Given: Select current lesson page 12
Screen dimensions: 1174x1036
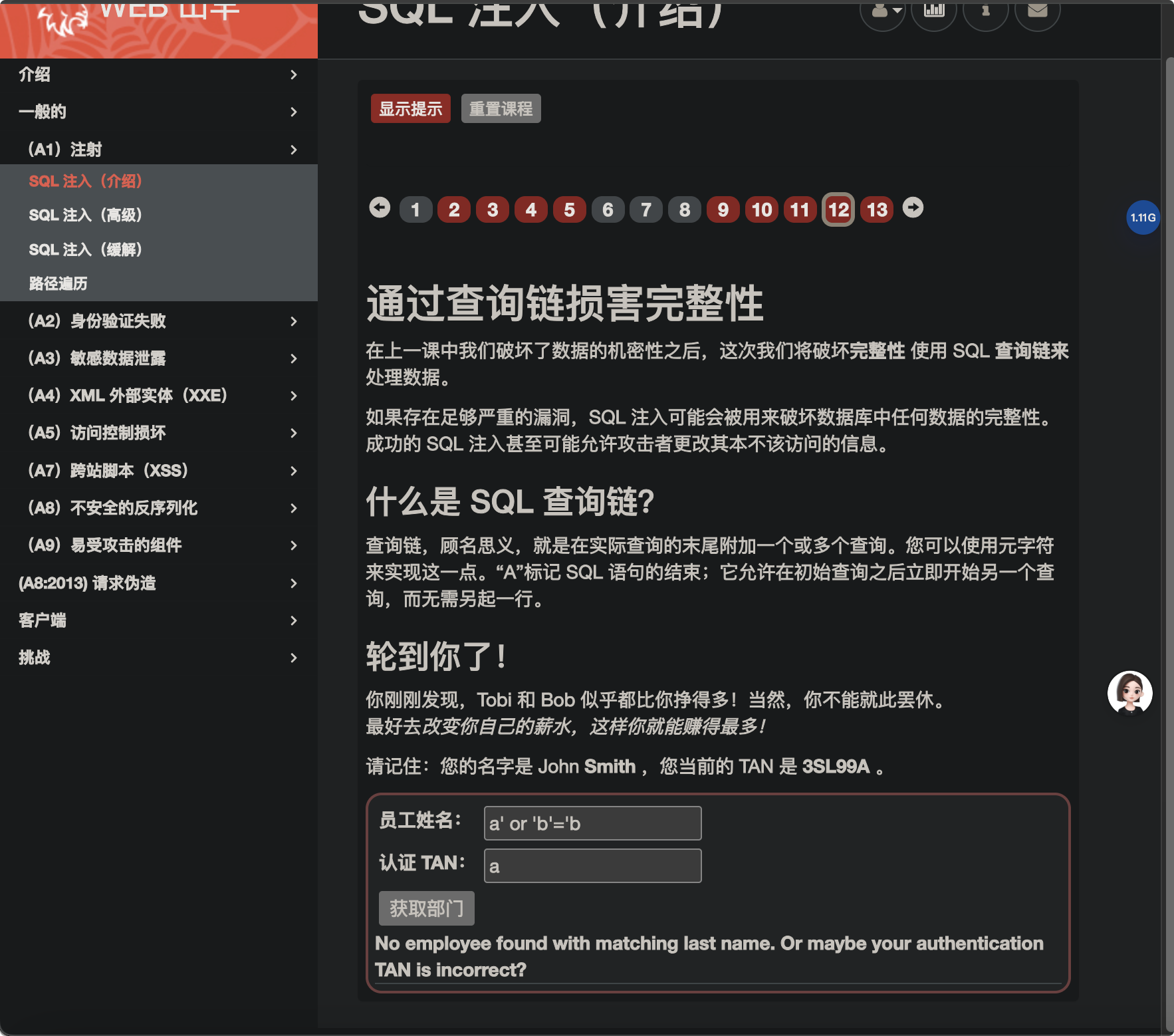Looking at the screenshot, I should click(x=838, y=210).
